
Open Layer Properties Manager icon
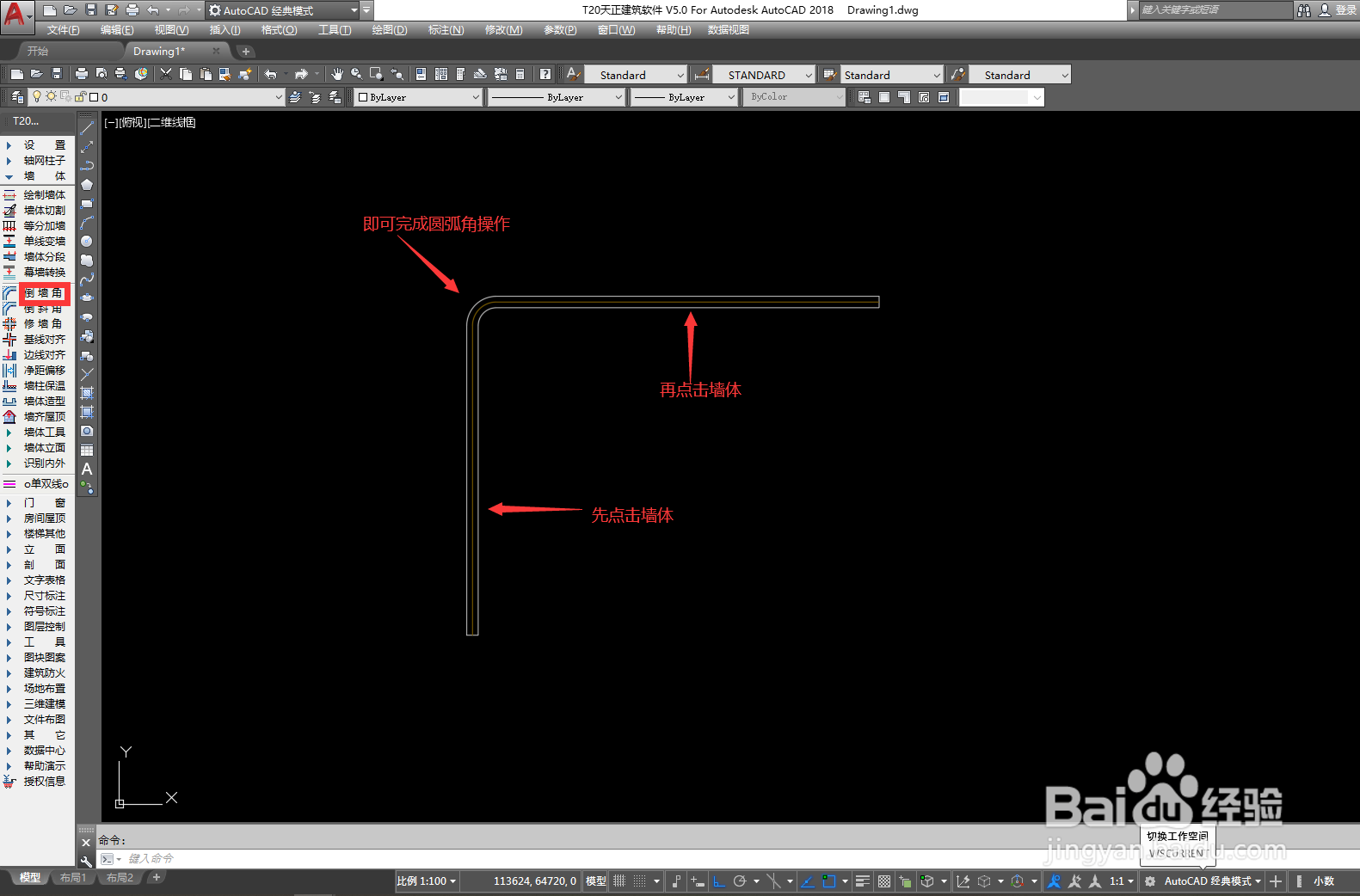click(x=17, y=97)
